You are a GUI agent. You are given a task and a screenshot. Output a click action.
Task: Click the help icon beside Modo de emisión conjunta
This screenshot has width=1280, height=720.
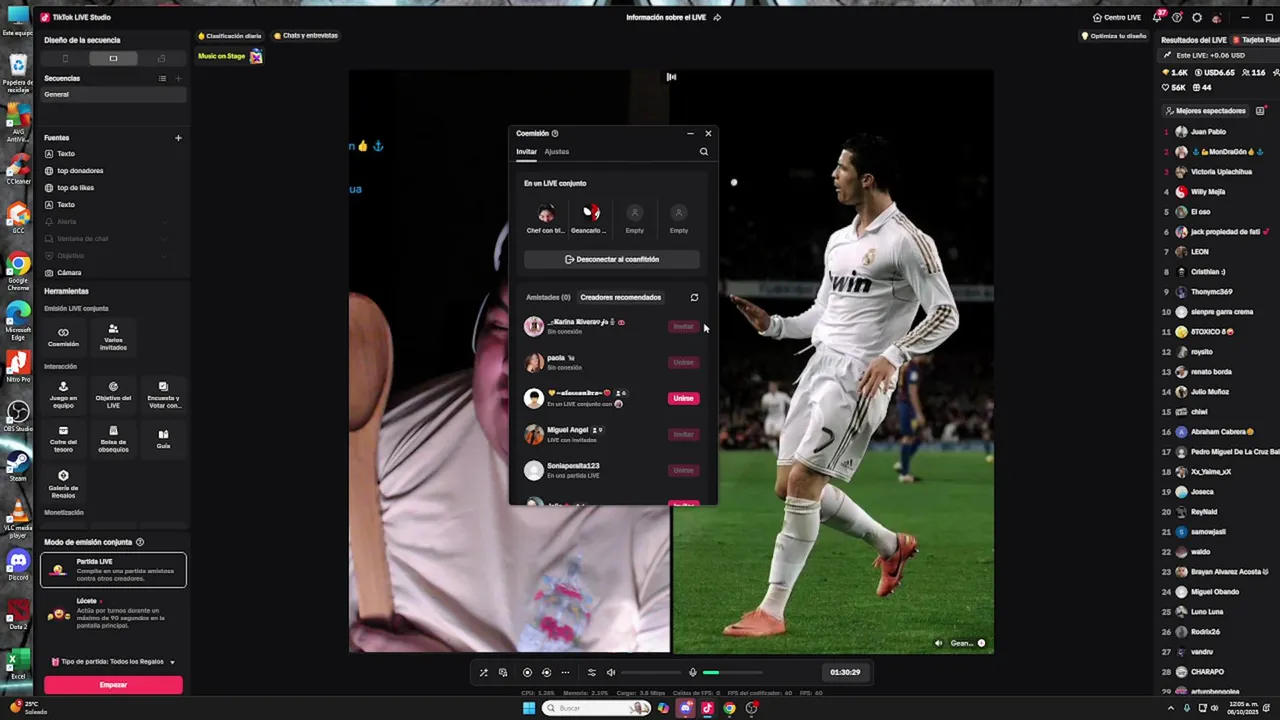pyautogui.click(x=140, y=542)
